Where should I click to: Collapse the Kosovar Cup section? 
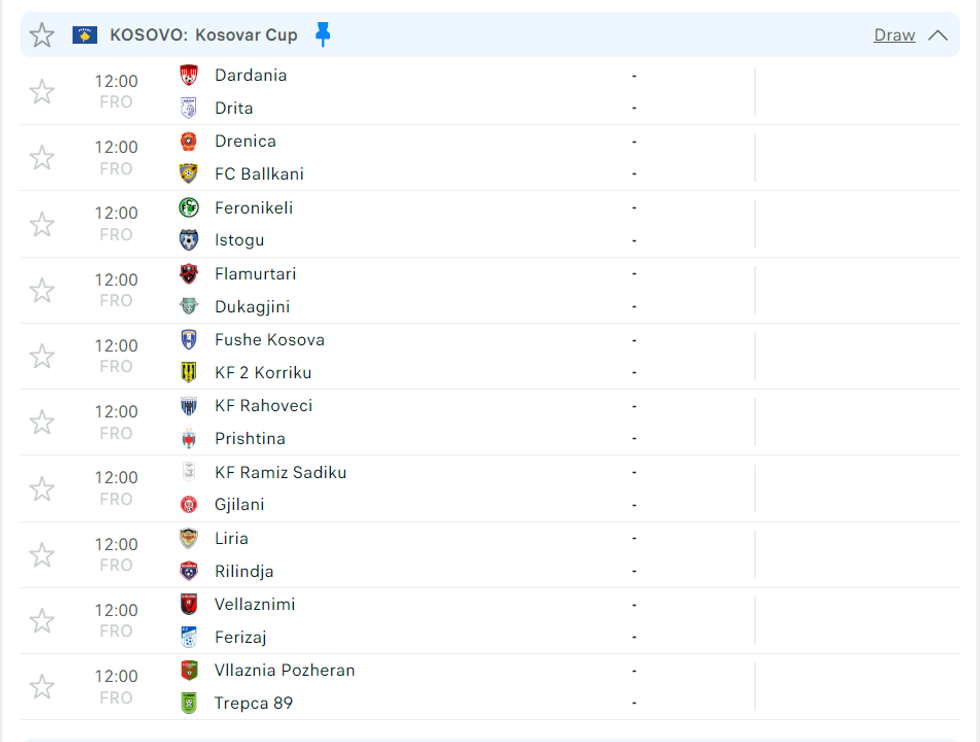[937, 35]
